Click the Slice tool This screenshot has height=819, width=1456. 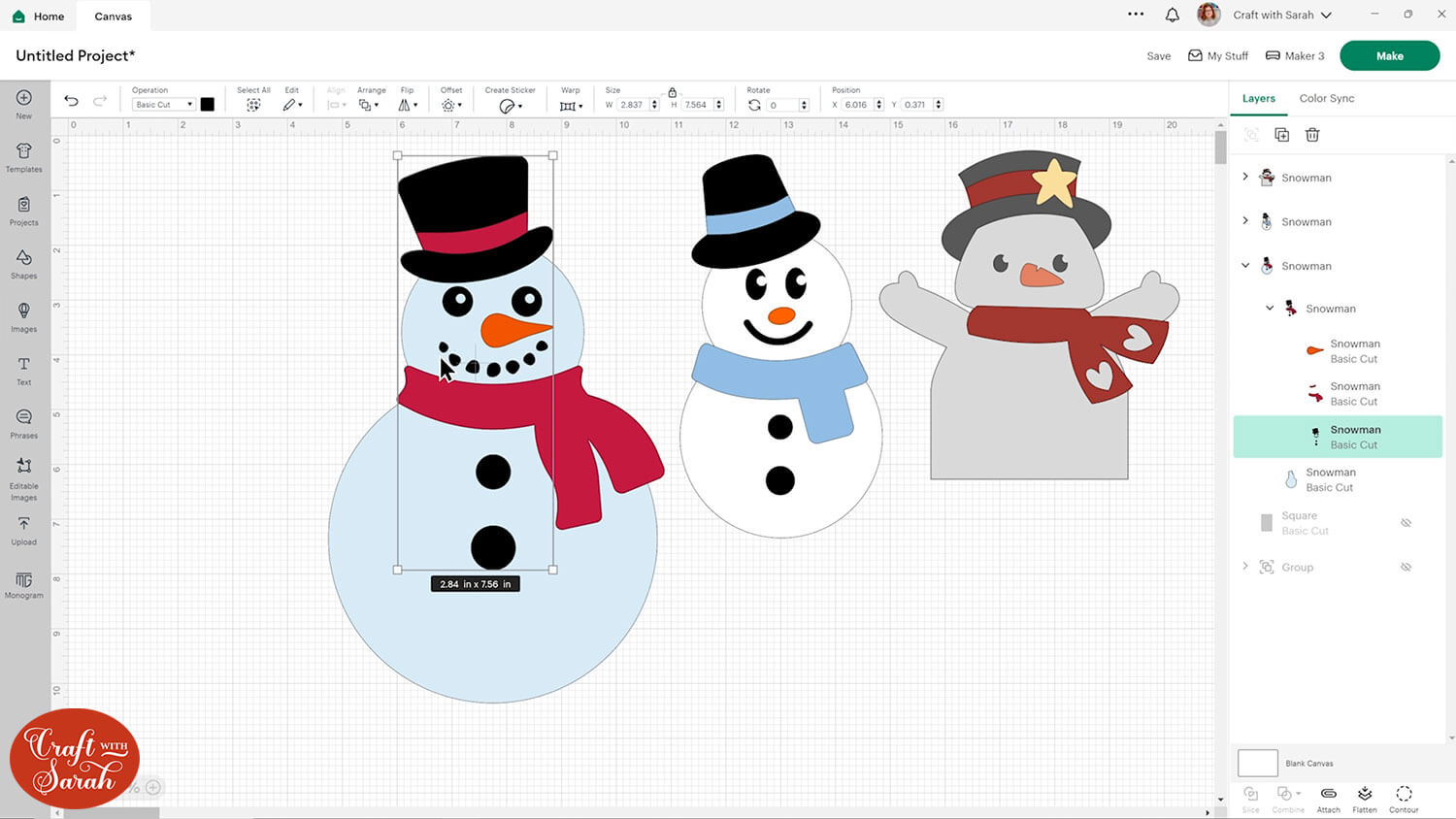1250,799
